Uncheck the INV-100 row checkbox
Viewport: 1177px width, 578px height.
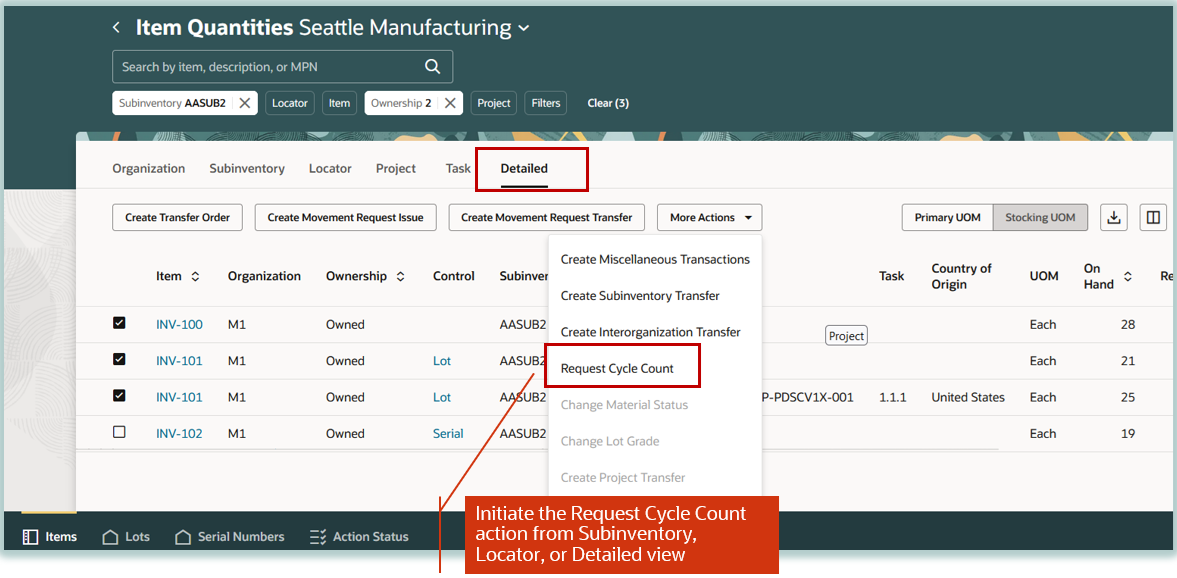point(119,323)
